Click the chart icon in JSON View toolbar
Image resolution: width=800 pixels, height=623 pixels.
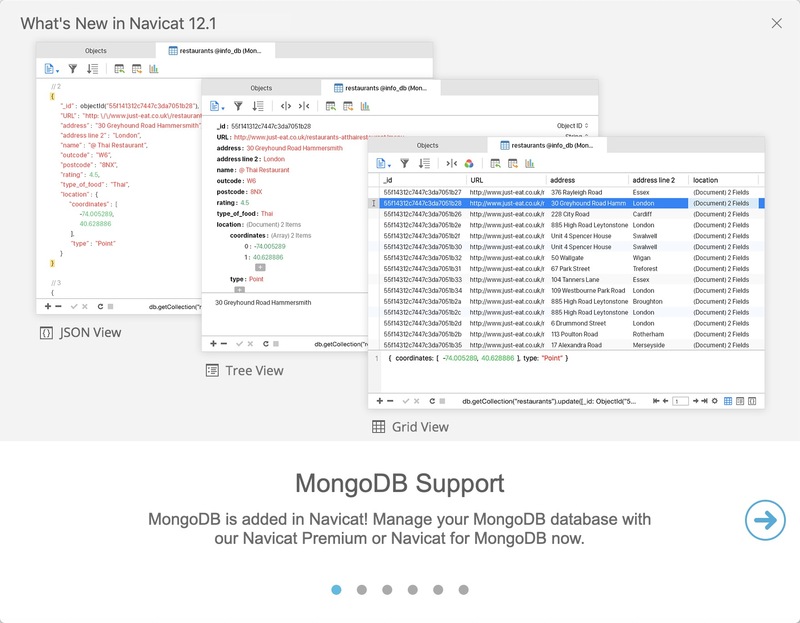154,69
